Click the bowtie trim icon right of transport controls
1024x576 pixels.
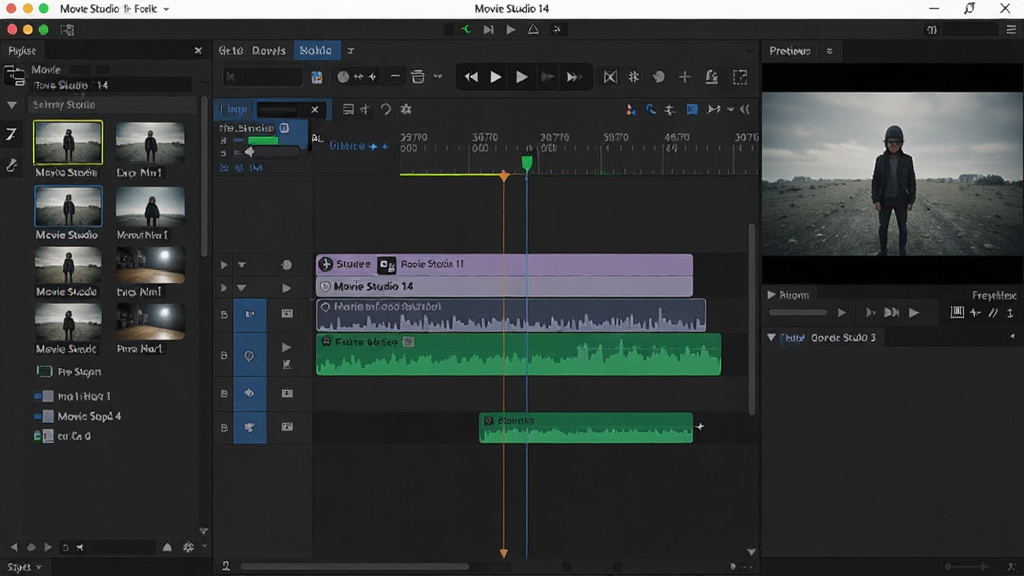[610, 77]
